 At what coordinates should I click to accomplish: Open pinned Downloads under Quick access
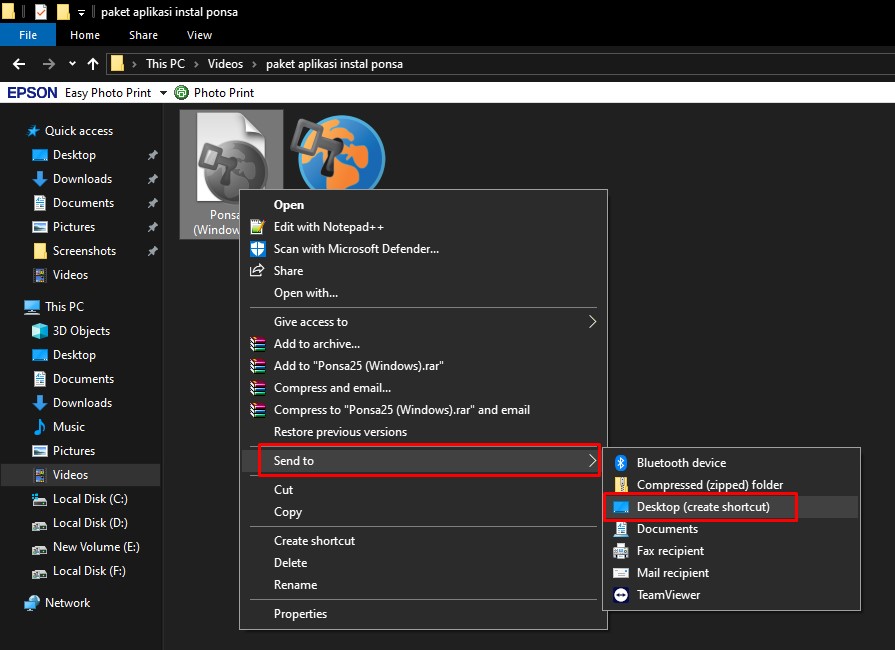(x=82, y=179)
